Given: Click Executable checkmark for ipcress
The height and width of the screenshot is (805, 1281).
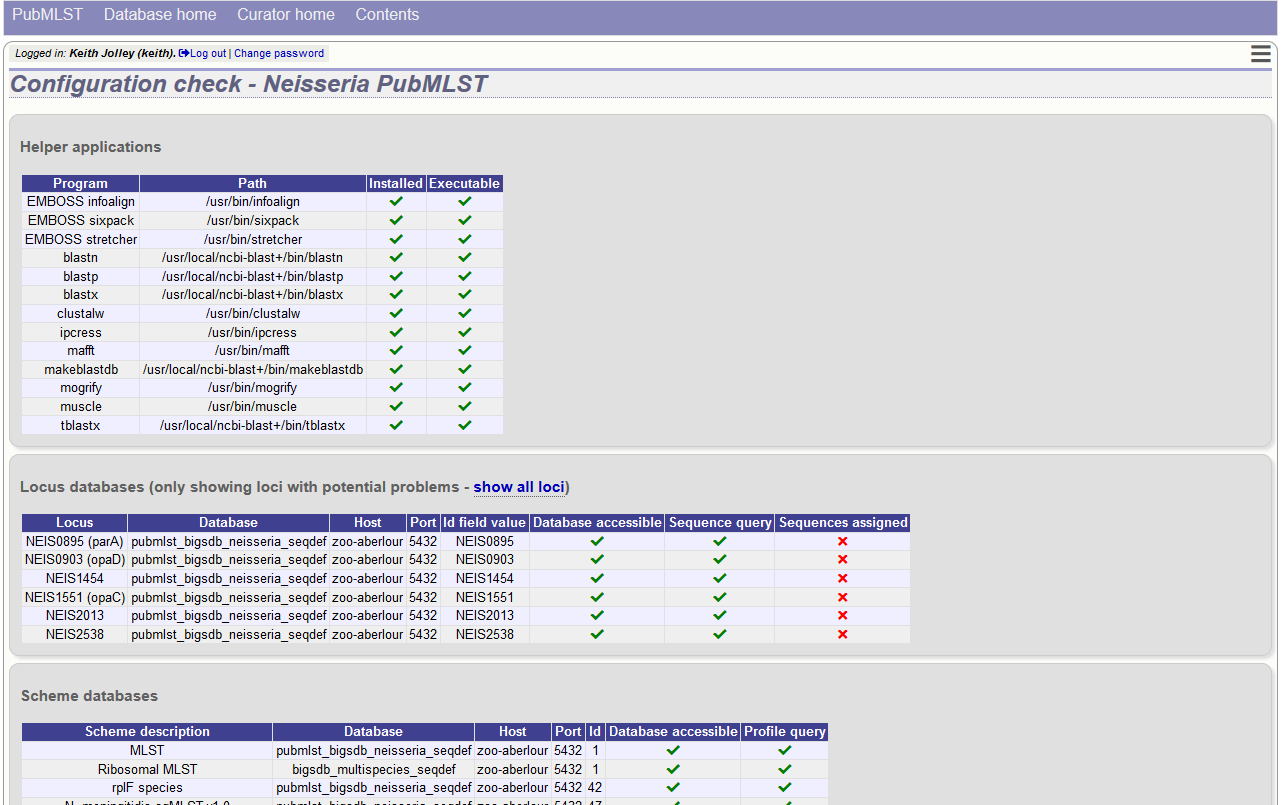Looking at the screenshot, I should (465, 332).
